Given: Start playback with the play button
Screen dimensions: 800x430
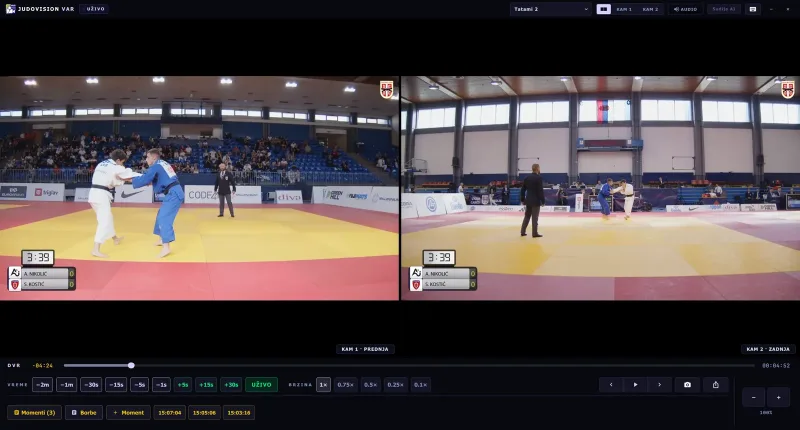Looking at the screenshot, I should 635,385.
